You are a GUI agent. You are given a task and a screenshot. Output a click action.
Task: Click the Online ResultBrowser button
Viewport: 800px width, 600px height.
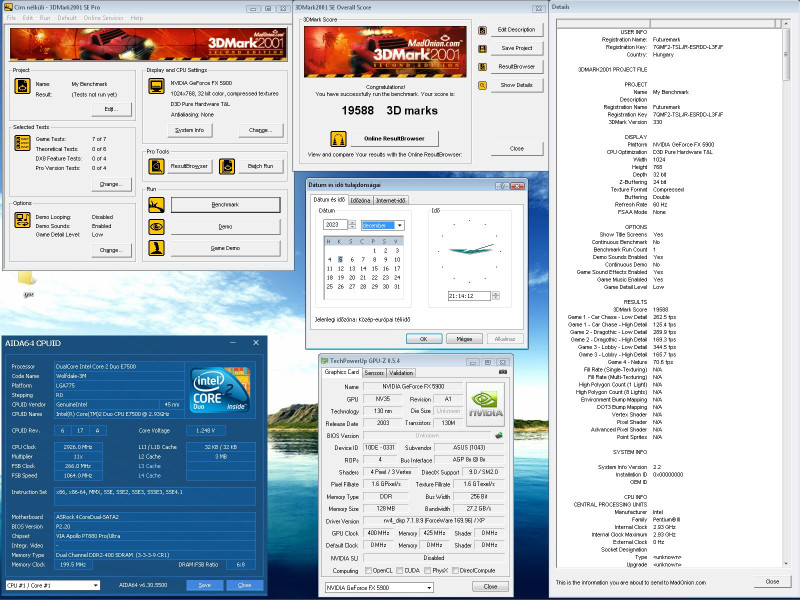pos(394,138)
